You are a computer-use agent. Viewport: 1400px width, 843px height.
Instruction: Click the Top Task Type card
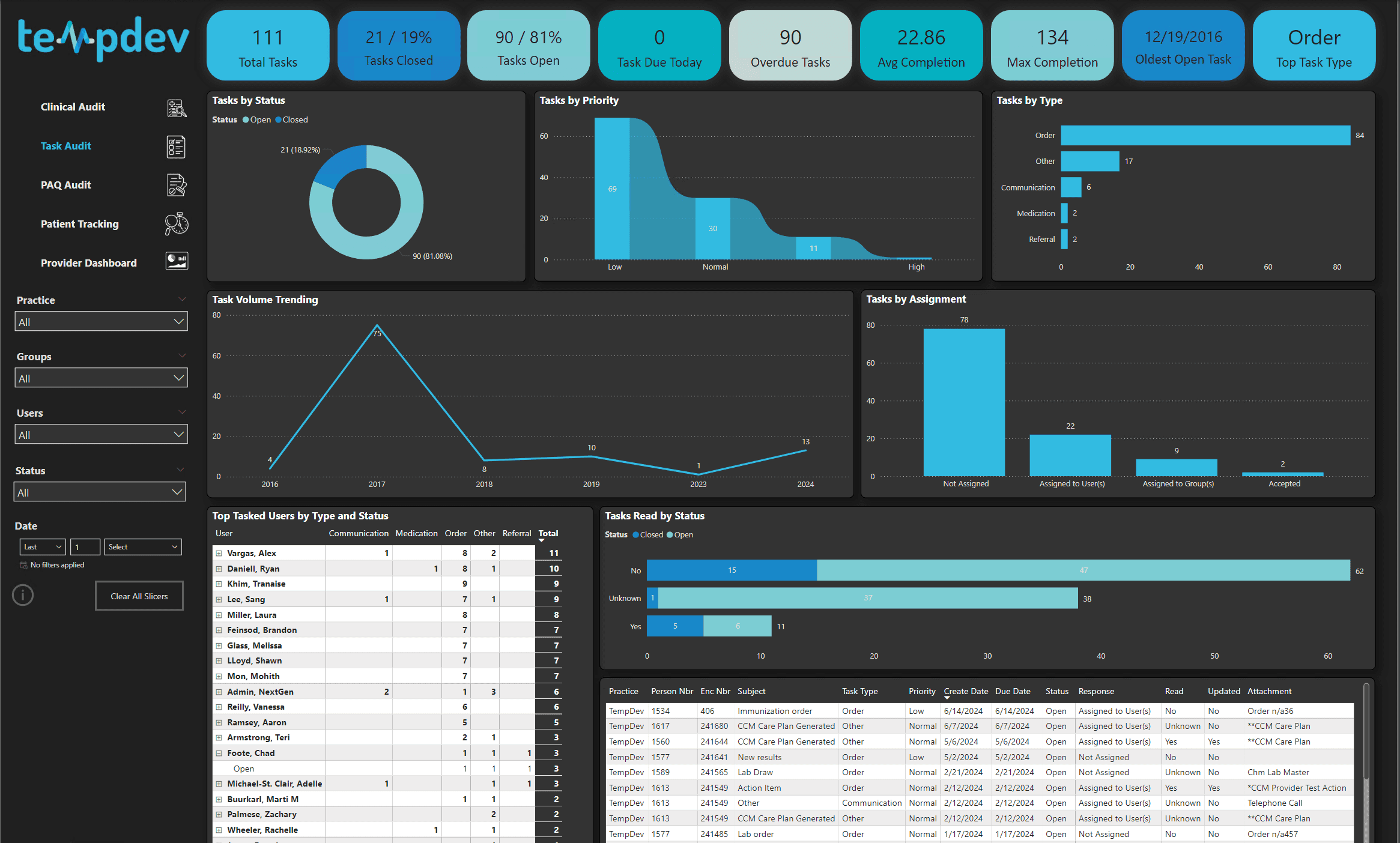click(x=1314, y=46)
